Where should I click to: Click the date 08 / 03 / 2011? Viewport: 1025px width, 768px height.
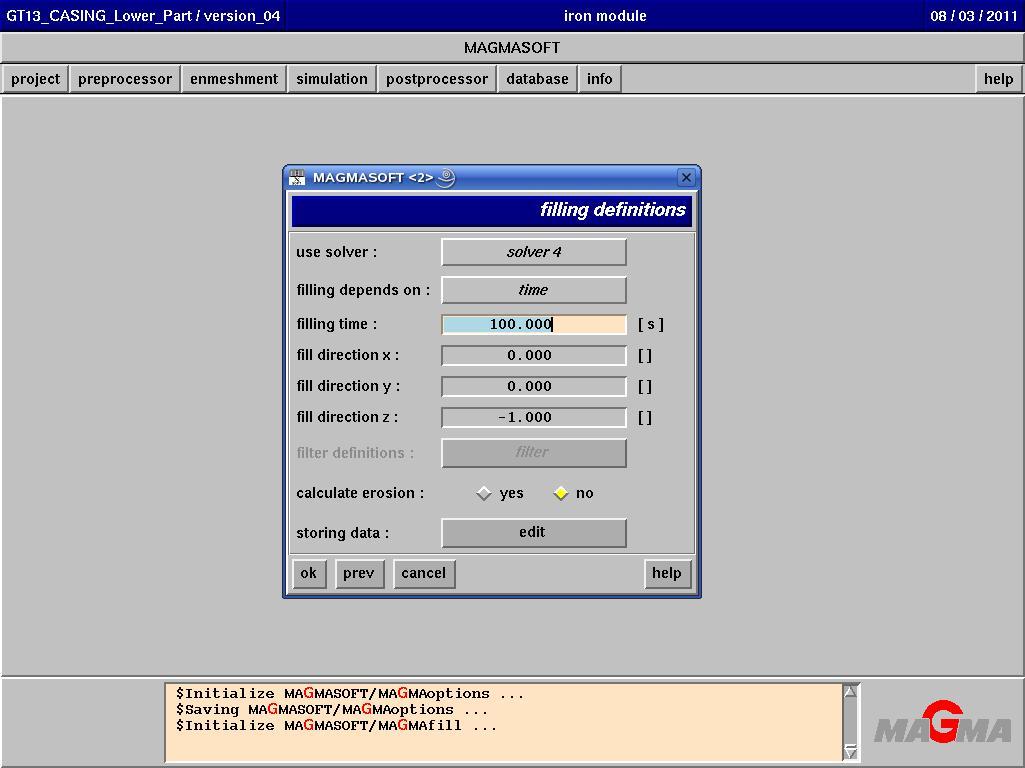pyautogui.click(x=974, y=16)
